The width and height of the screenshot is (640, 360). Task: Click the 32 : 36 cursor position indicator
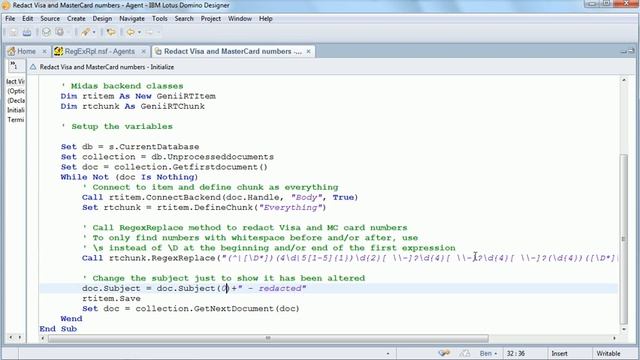[516, 353]
